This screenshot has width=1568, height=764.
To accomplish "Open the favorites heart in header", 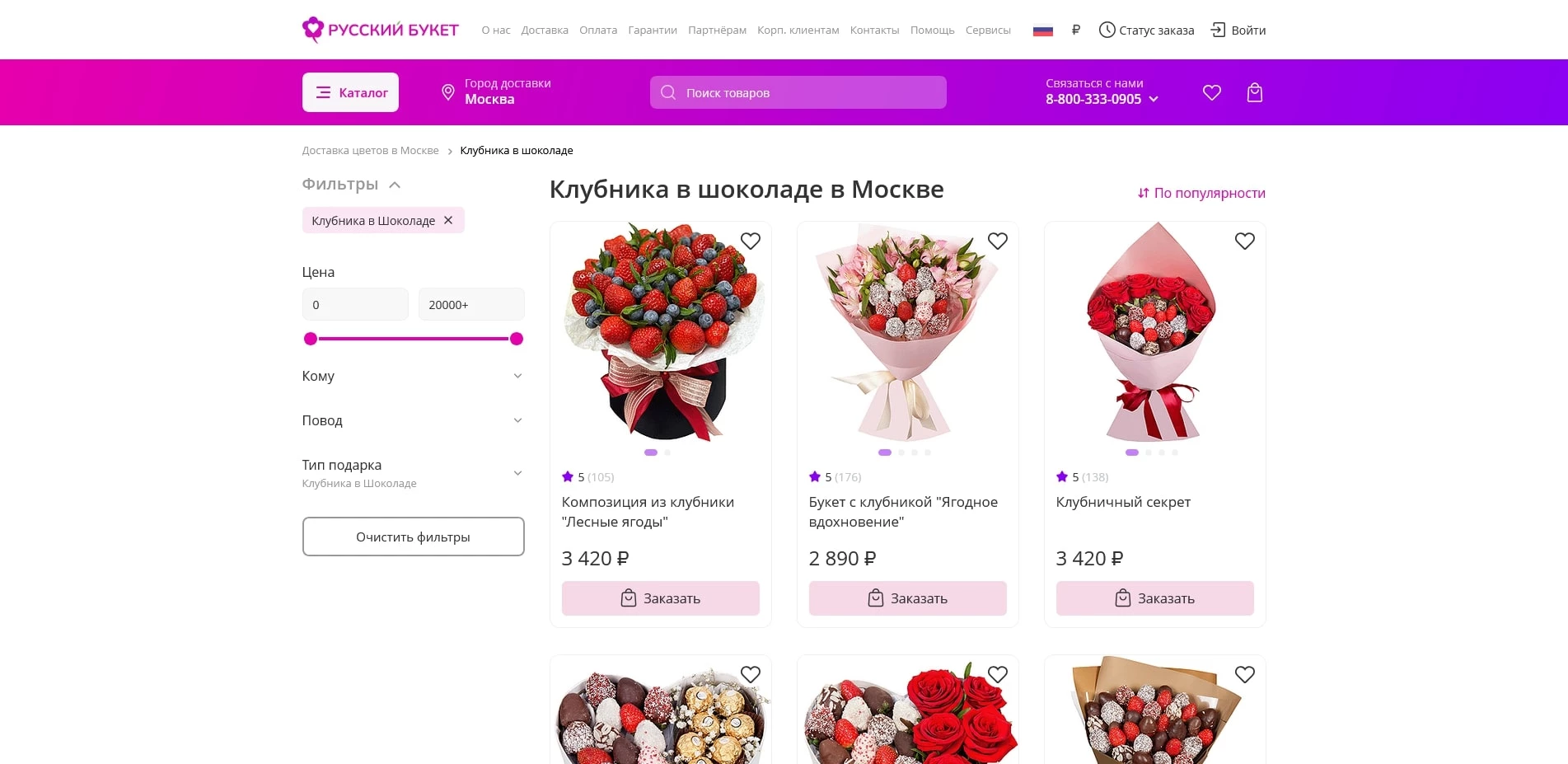I will point(1211,92).
